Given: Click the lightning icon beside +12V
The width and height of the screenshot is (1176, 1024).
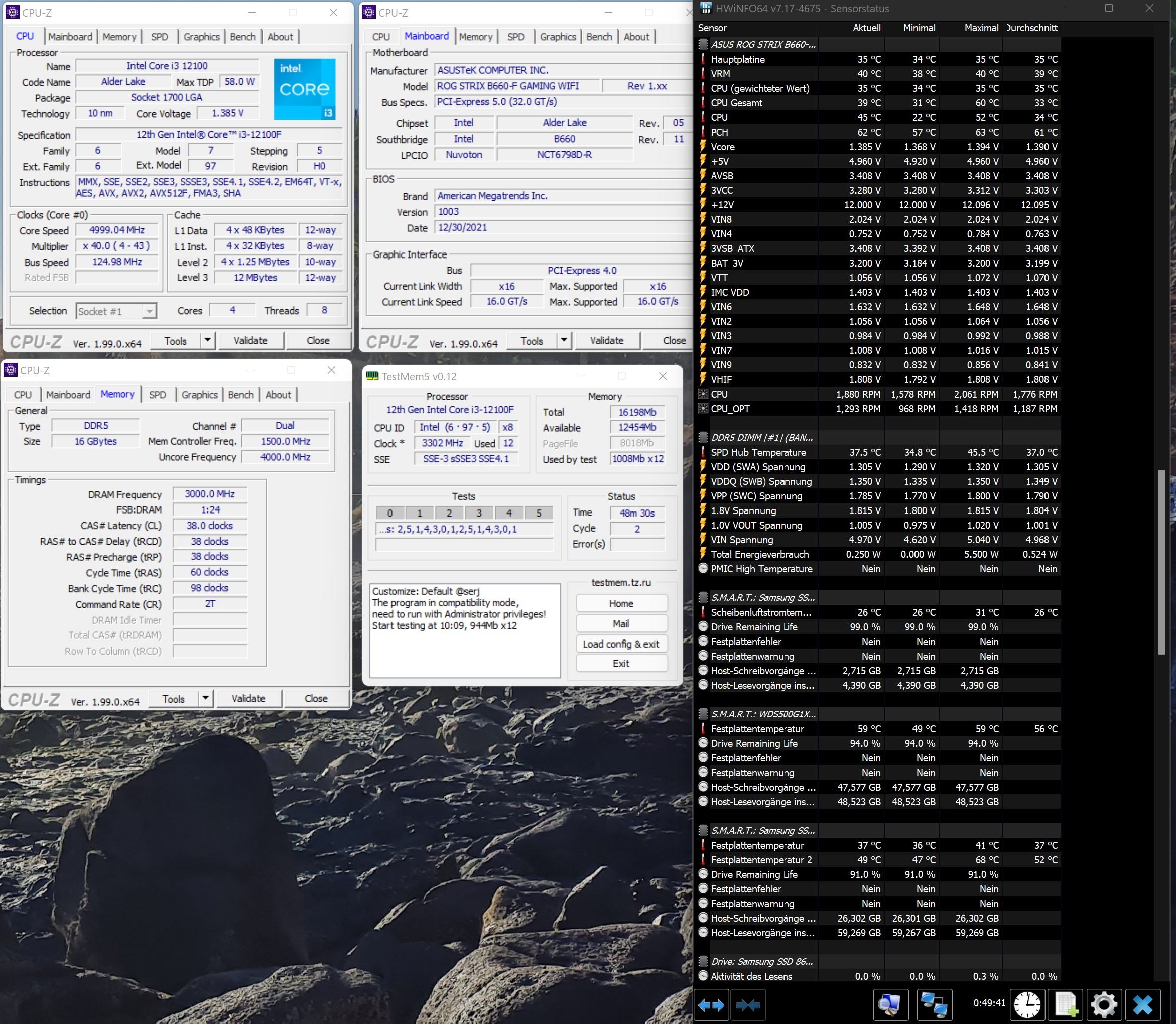Looking at the screenshot, I should click(x=703, y=205).
